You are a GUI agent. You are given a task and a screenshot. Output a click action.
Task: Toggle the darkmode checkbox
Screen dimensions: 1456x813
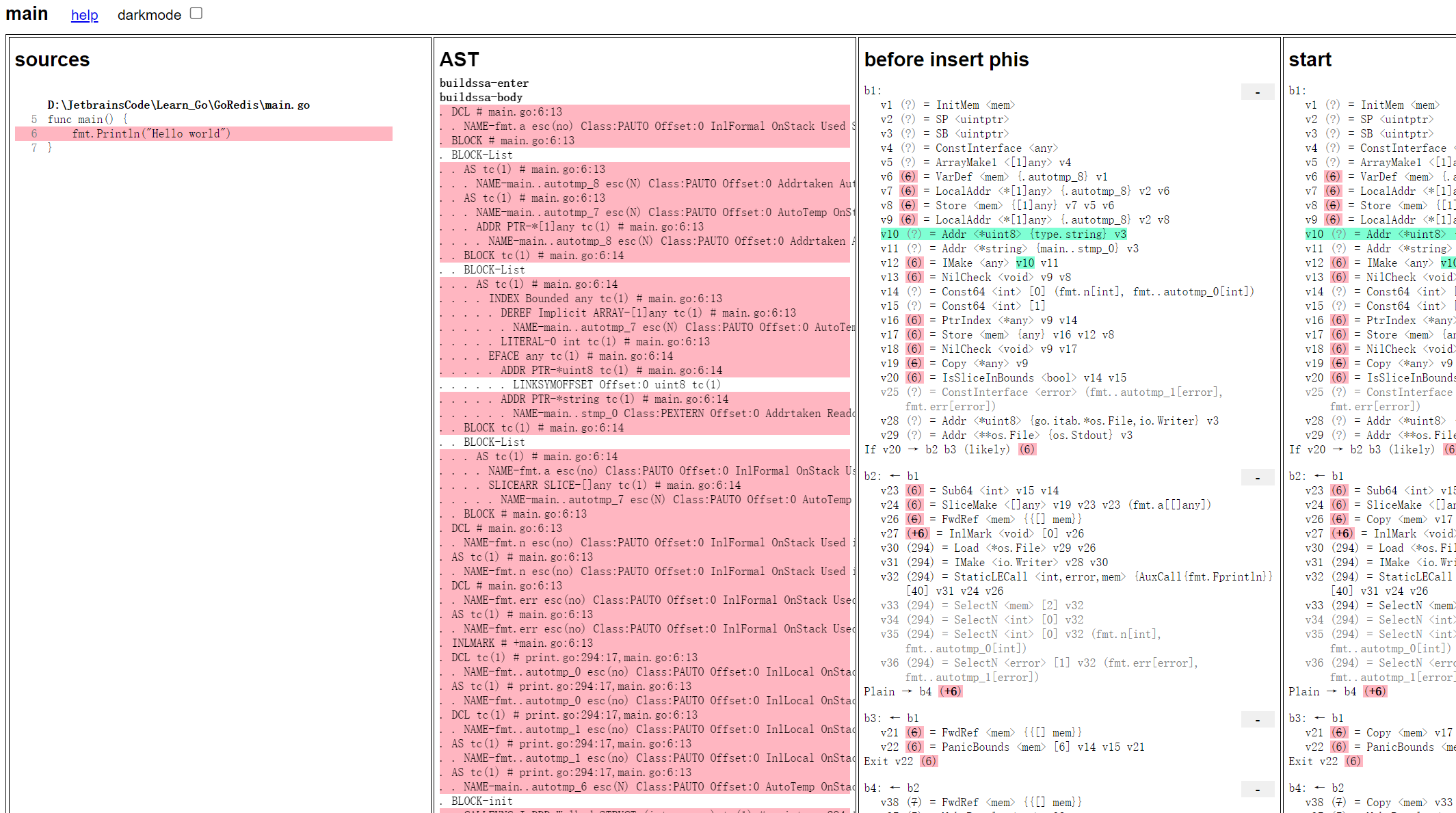(196, 13)
